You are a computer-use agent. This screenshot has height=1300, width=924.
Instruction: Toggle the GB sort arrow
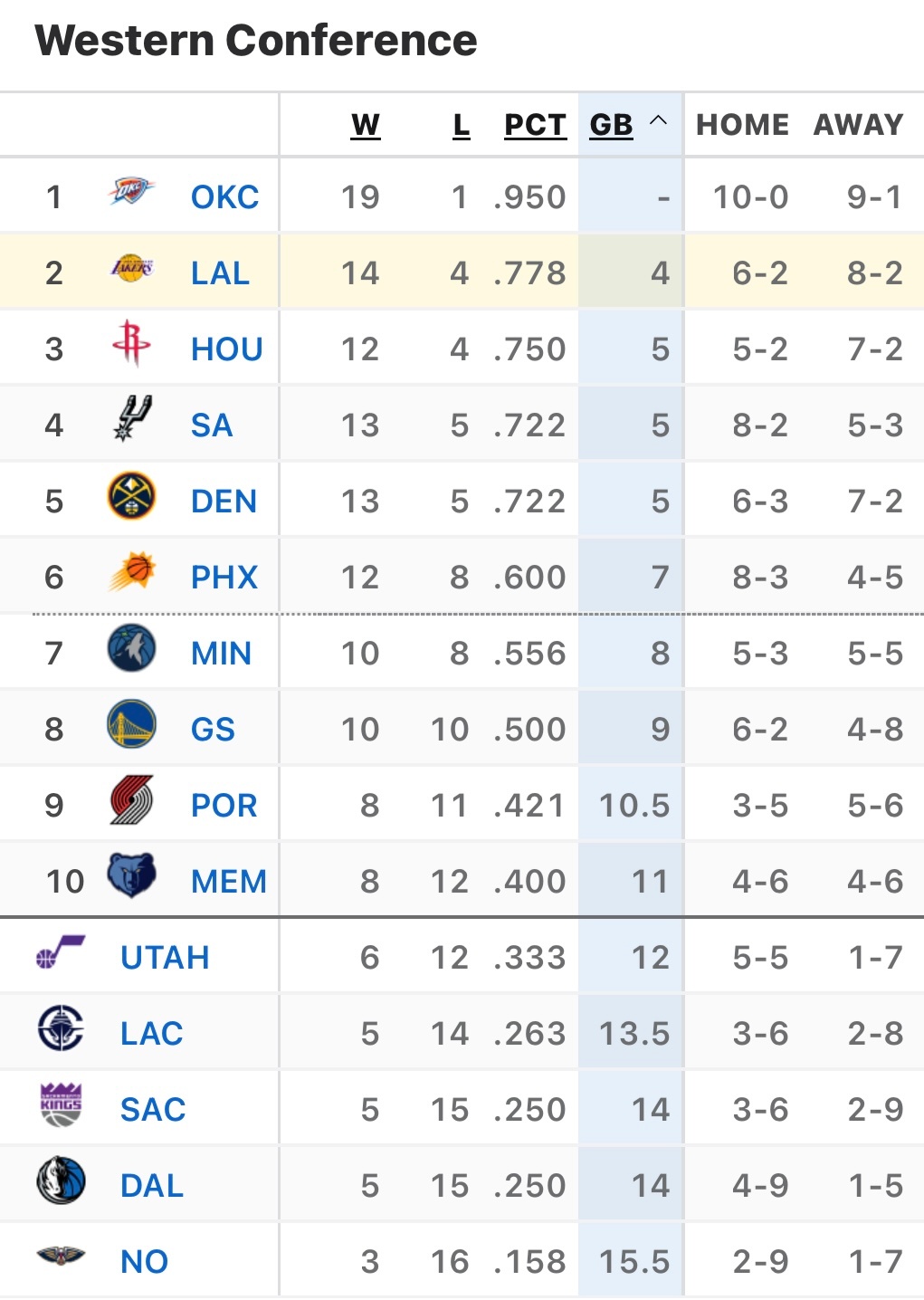(x=659, y=120)
